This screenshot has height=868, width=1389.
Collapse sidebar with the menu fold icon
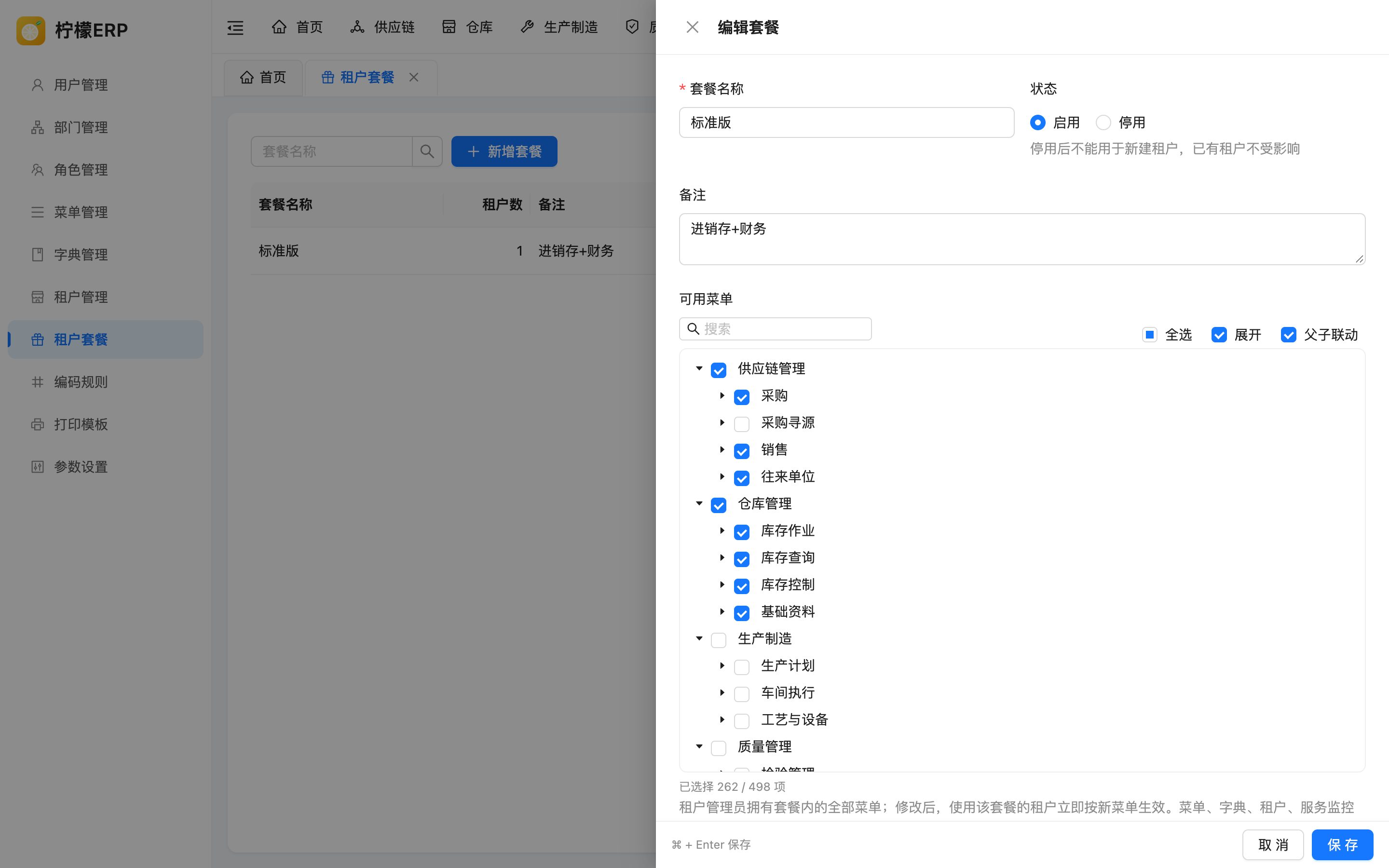point(235,27)
